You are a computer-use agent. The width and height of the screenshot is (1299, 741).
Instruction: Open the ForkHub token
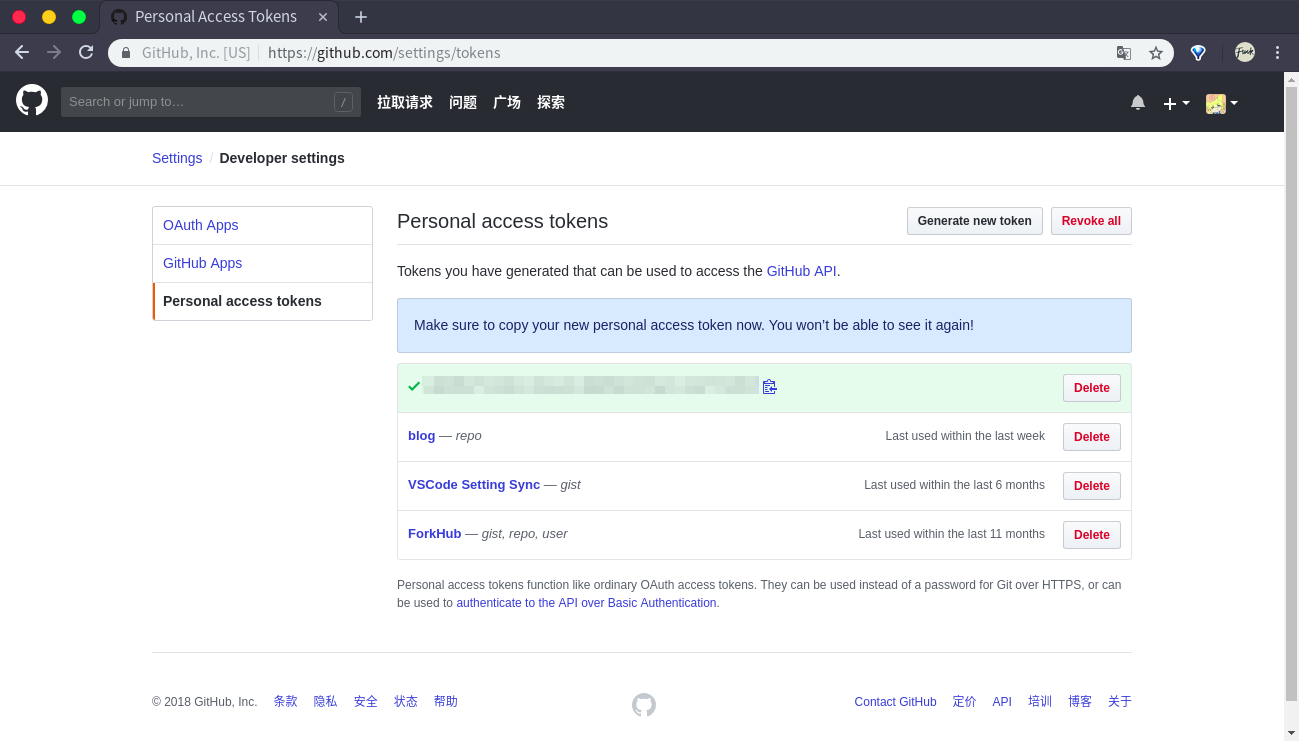(435, 534)
